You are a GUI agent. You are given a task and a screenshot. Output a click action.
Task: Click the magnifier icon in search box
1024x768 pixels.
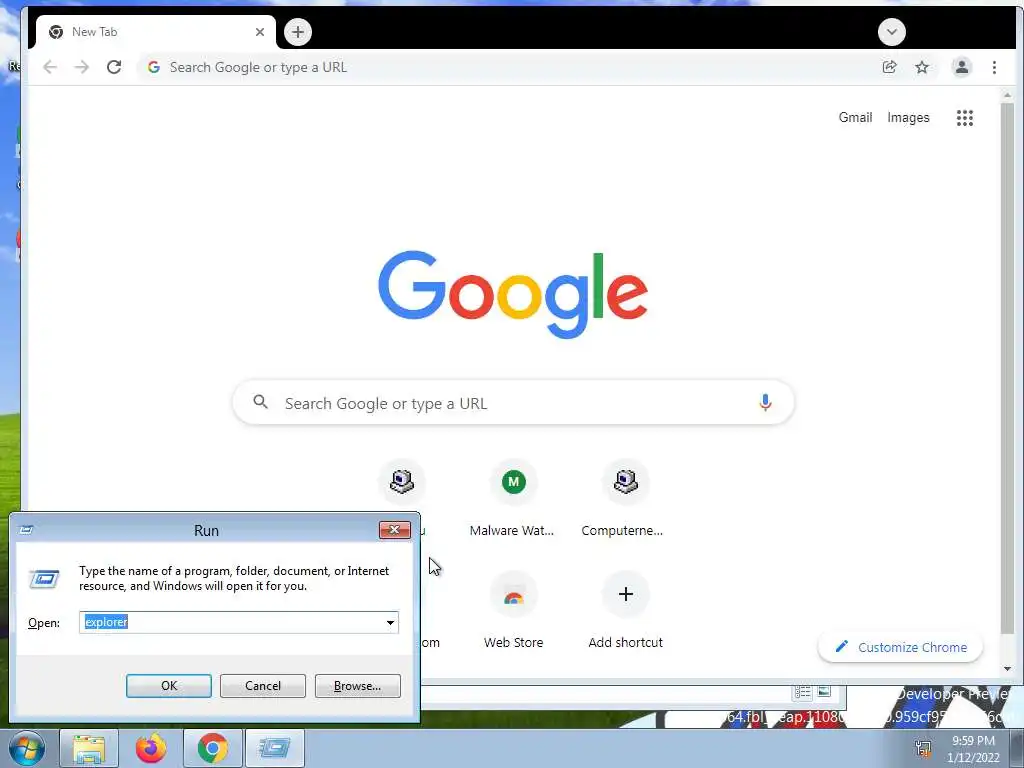pos(261,402)
